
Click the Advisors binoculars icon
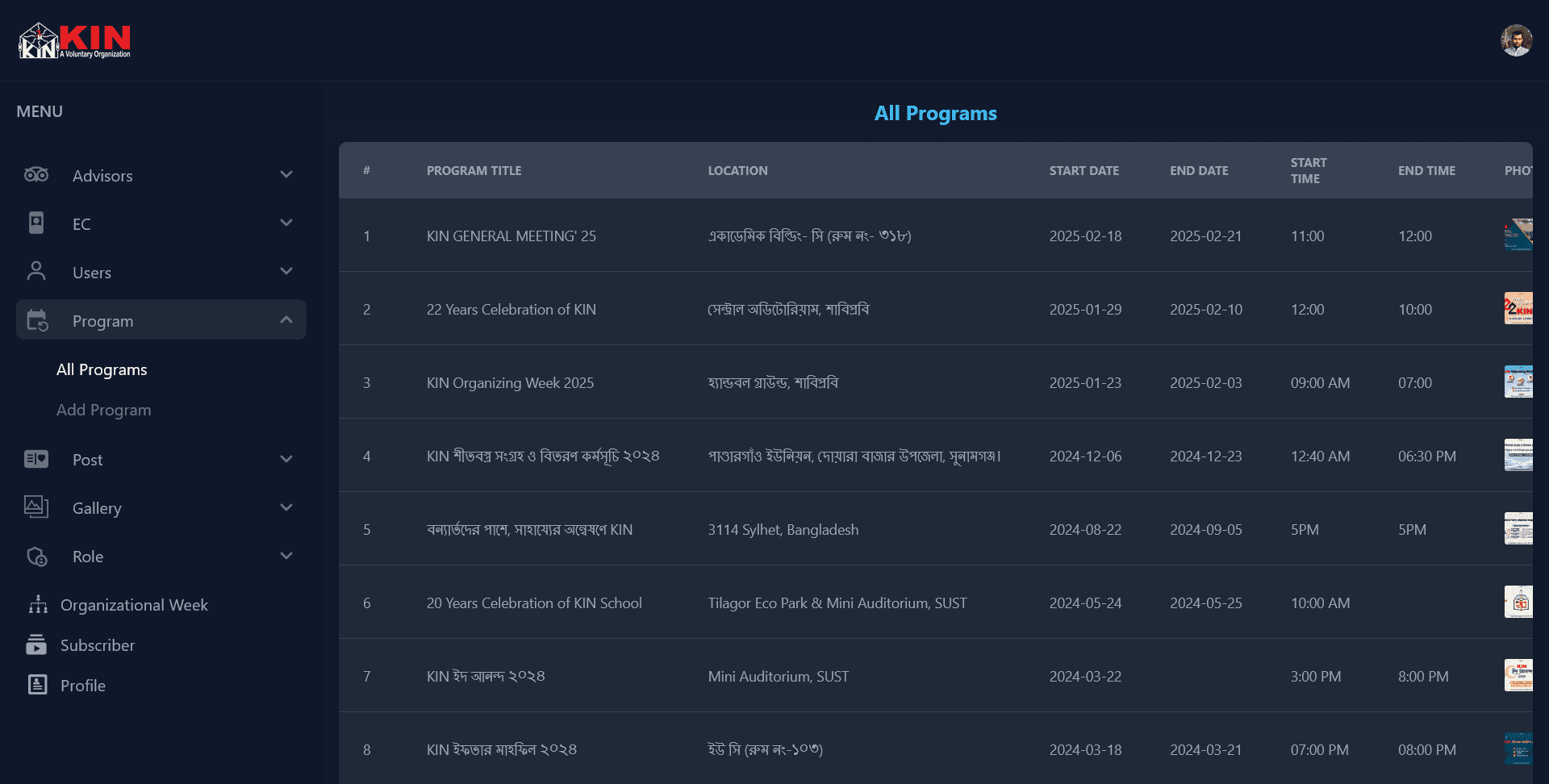coord(35,175)
